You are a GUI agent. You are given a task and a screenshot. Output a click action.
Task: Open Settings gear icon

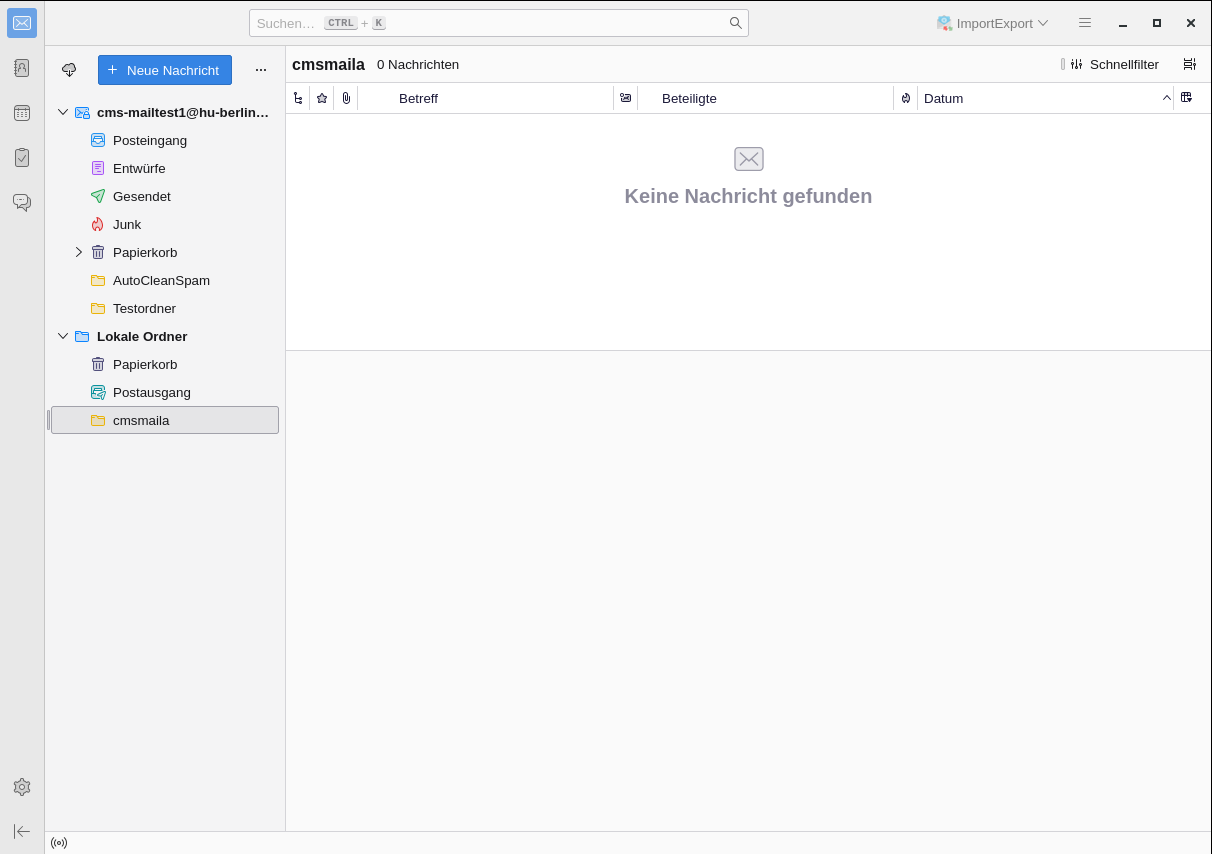pyautogui.click(x=22, y=787)
